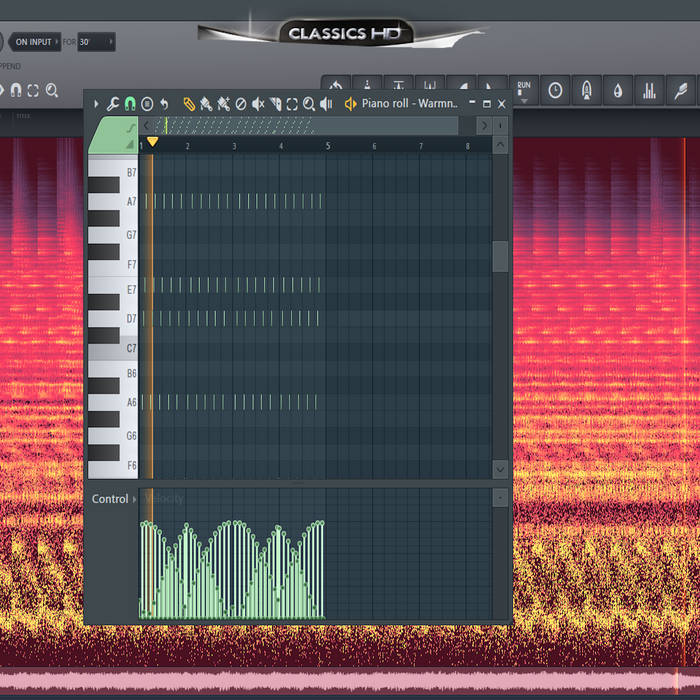Select the slice tool

pyautogui.click(x=275, y=104)
